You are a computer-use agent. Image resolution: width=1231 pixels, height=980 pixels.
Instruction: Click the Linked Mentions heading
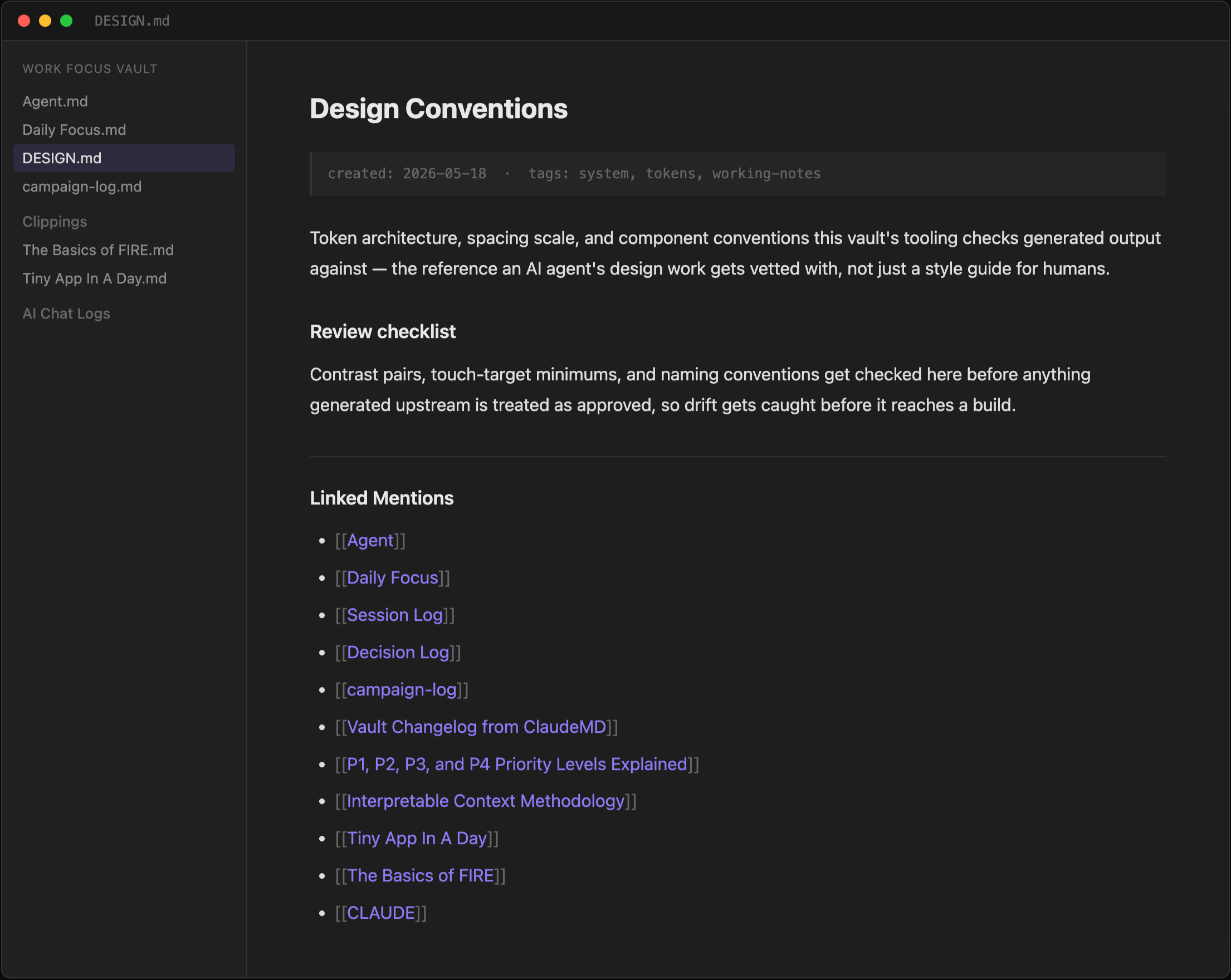(x=382, y=498)
